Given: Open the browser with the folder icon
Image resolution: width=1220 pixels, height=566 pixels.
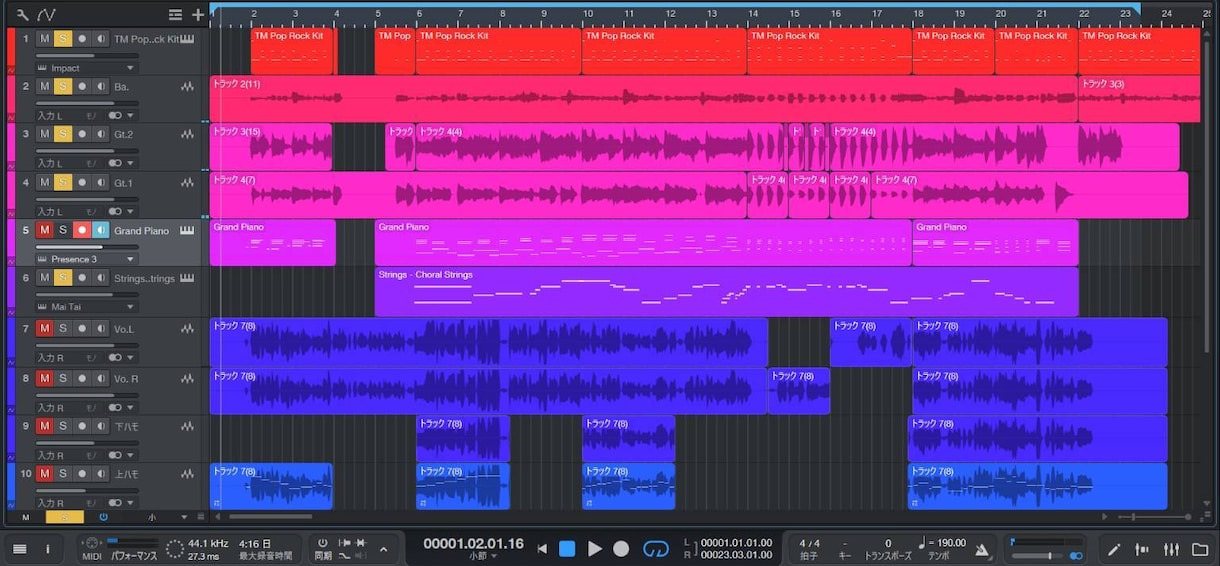Looking at the screenshot, I should [1199, 548].
